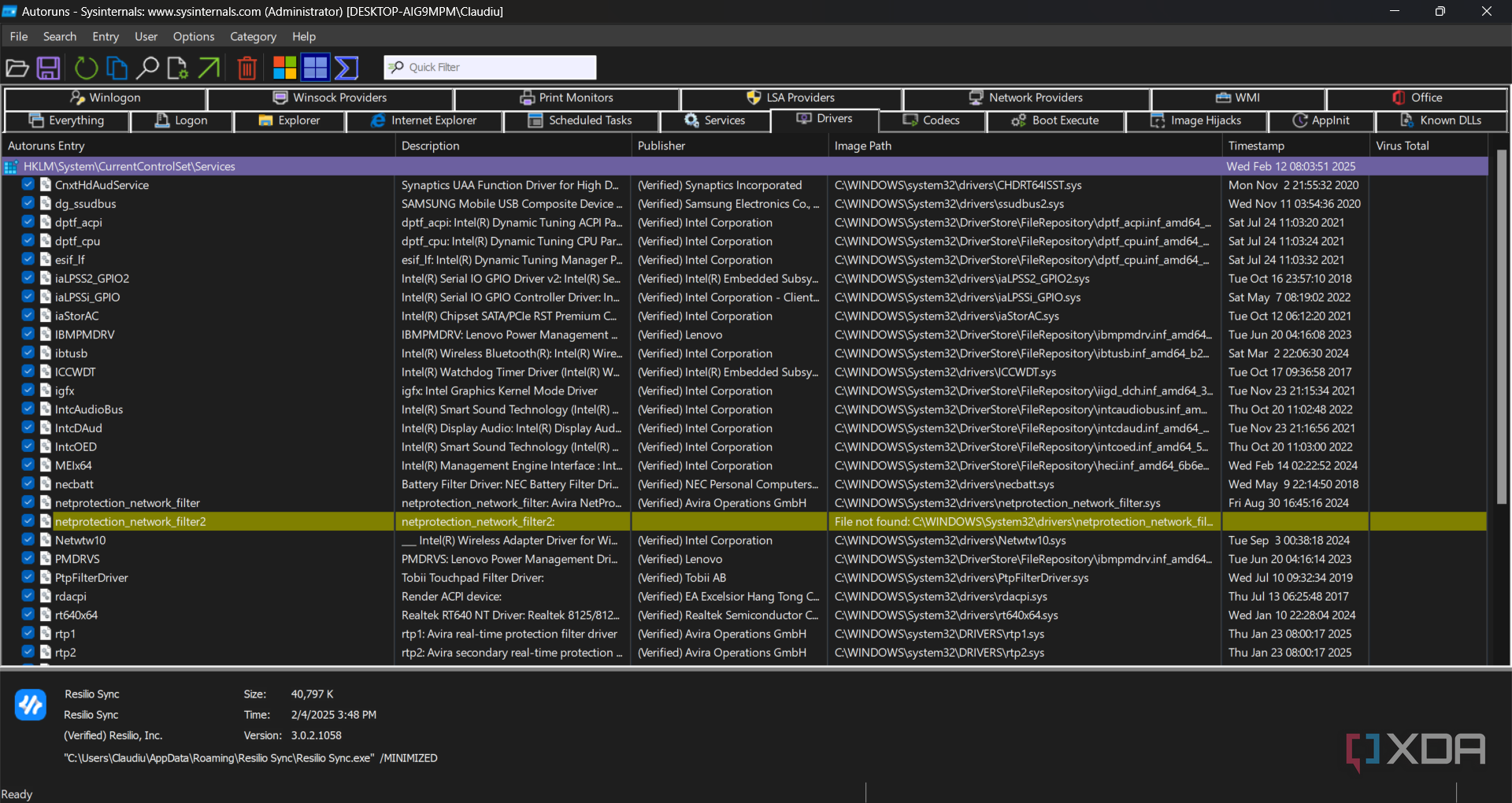Refresh the entries list with the green arrow
This screenshot has width=1512, height=803.
[x=86, y=68]
